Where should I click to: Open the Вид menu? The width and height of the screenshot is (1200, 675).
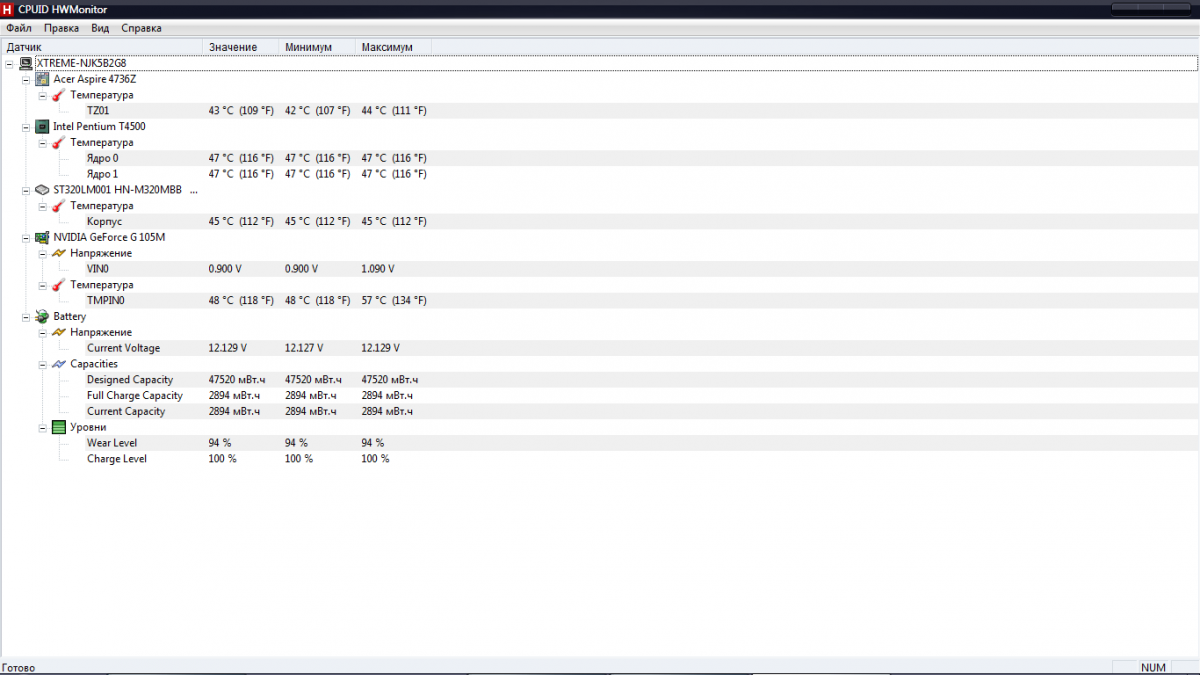pyautogui.click(x=100, y=28)
